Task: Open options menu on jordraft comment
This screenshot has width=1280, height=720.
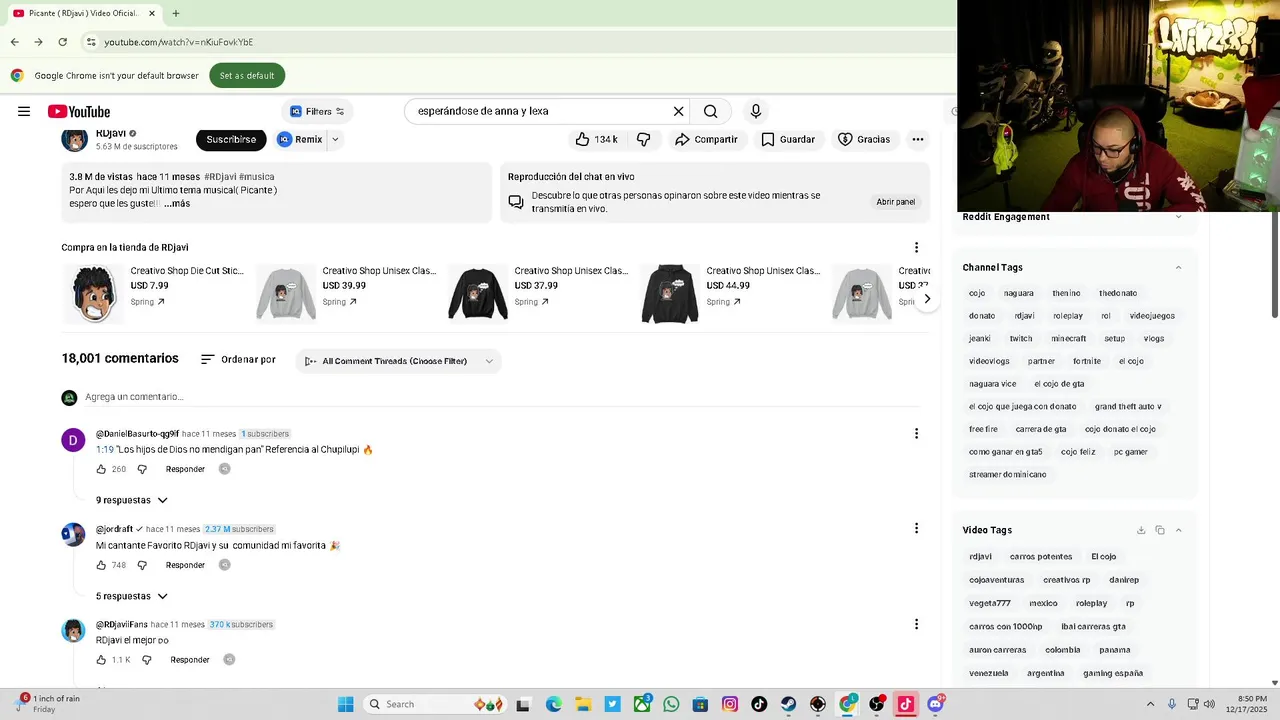Action: (916, 528)
